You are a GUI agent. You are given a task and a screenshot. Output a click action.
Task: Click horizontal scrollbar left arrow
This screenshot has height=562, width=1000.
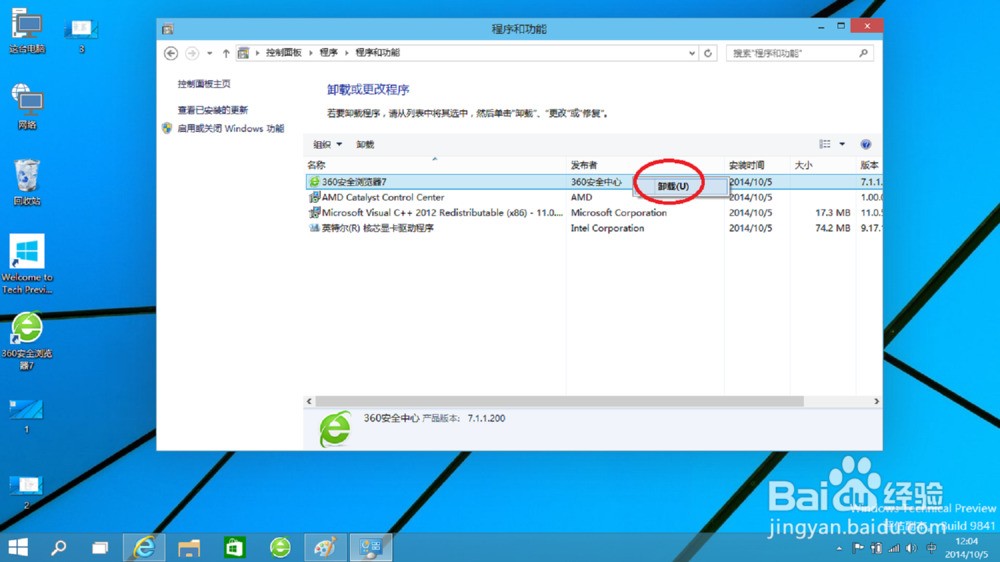tap(309, 401)
